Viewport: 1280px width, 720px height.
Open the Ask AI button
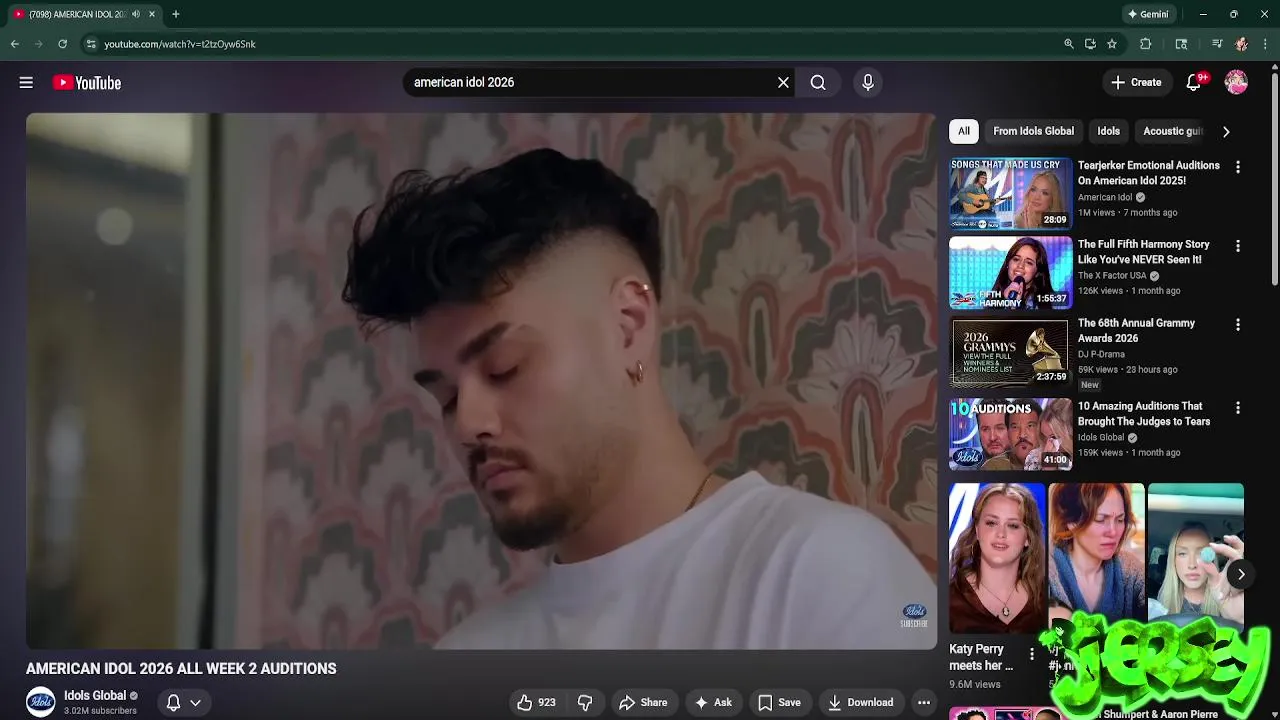pos(713,703)
